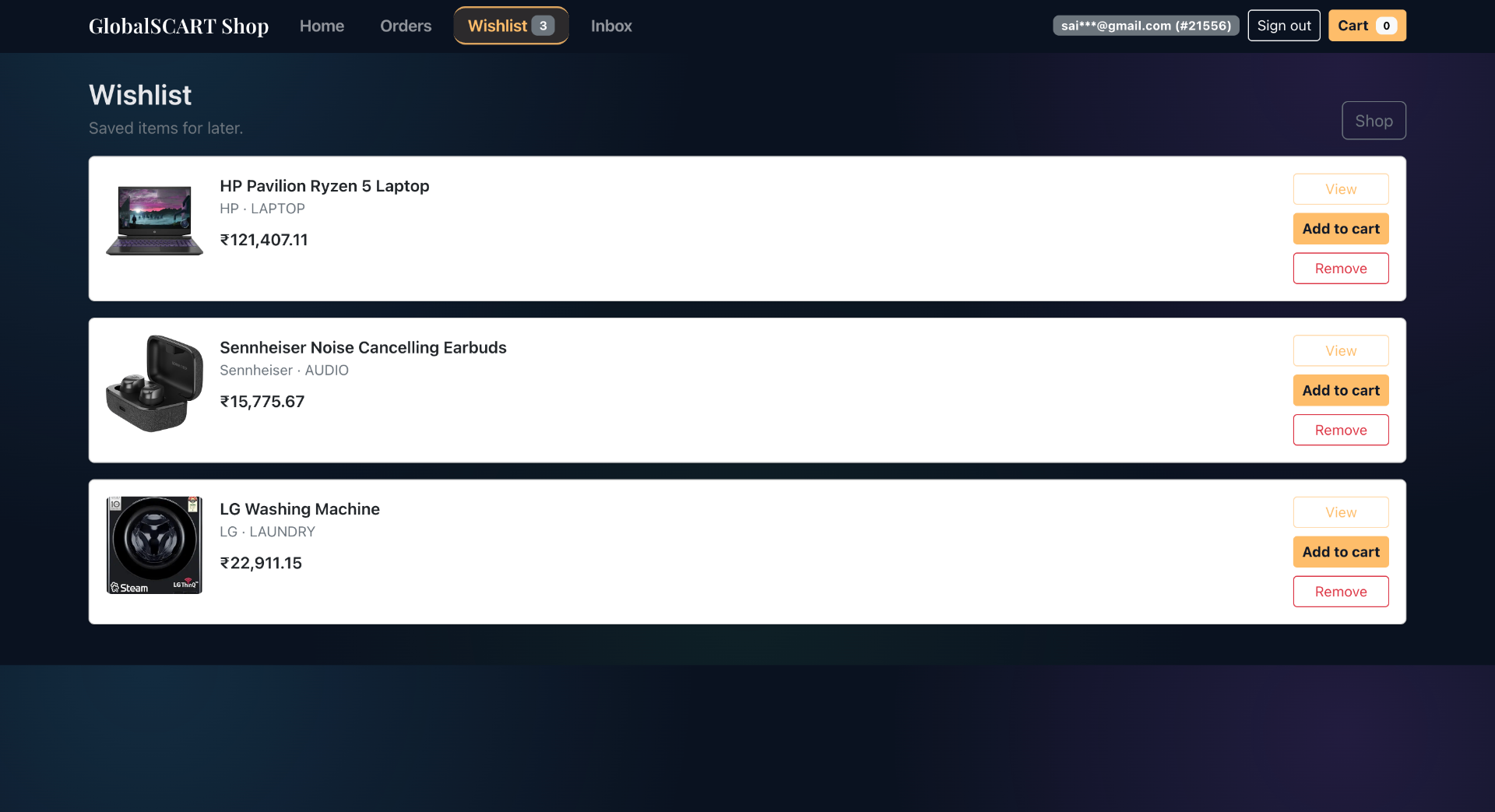Remove LG Washing Machine from wishlist
1495x812 pixels.
(x=1341, y=592)
